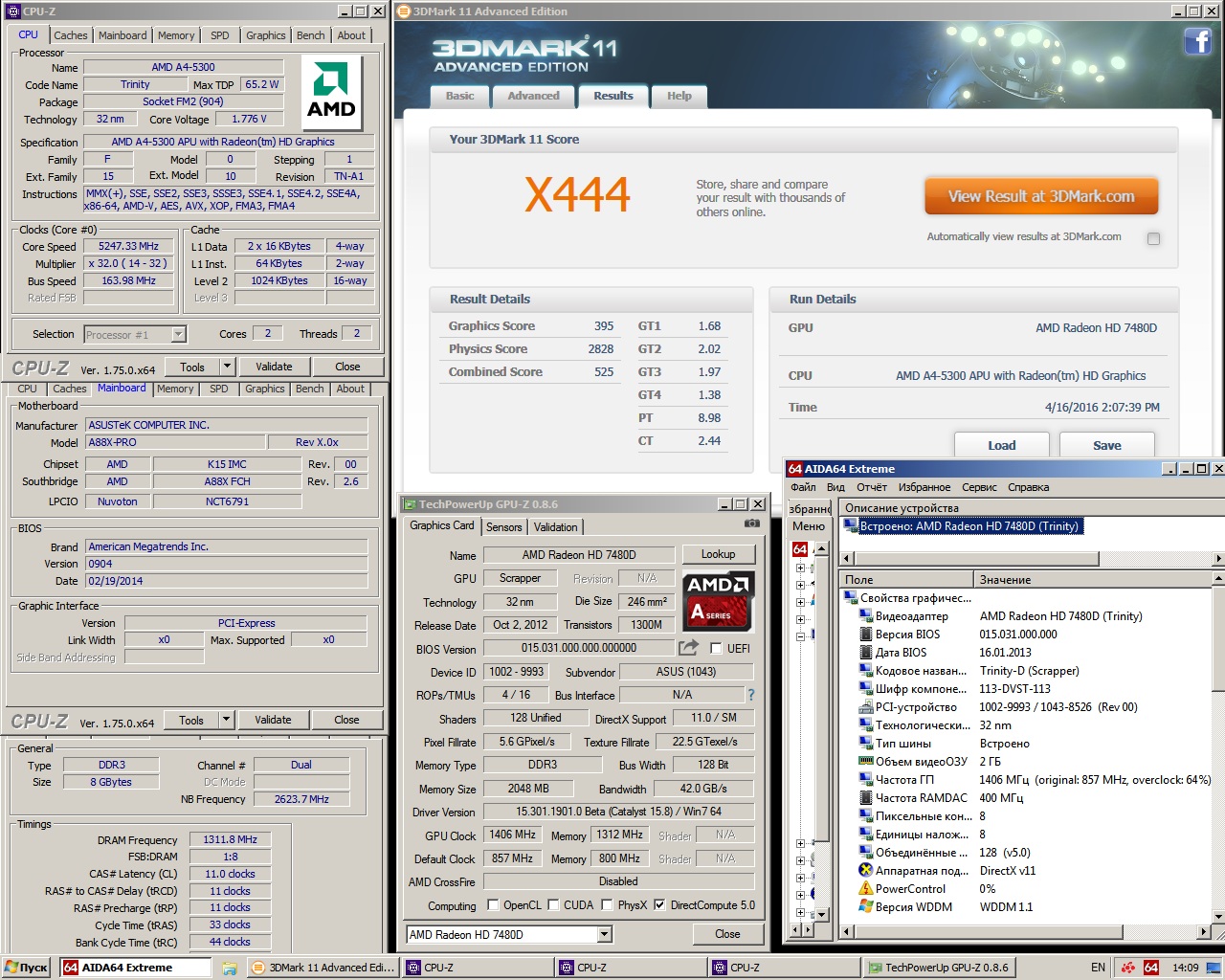
Task: Click the AIDA64 Extreme title bar icon
Action: (x=794, y=469)
